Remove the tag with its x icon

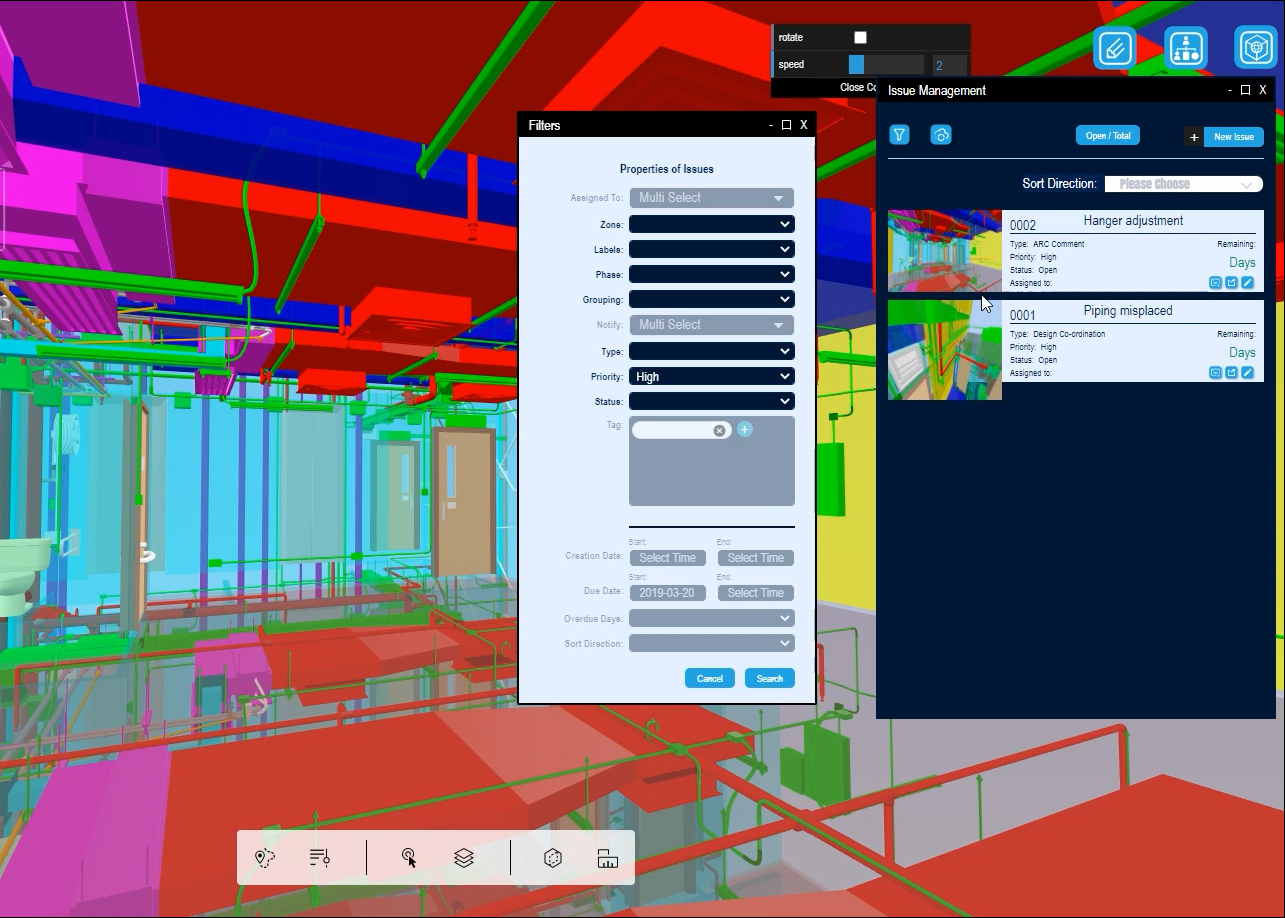(719, 430)
